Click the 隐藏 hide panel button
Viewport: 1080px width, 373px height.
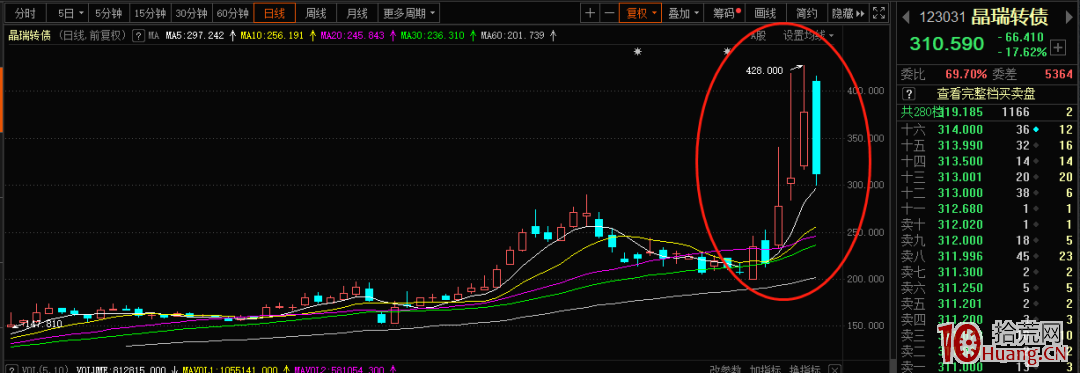pos(848,12)
